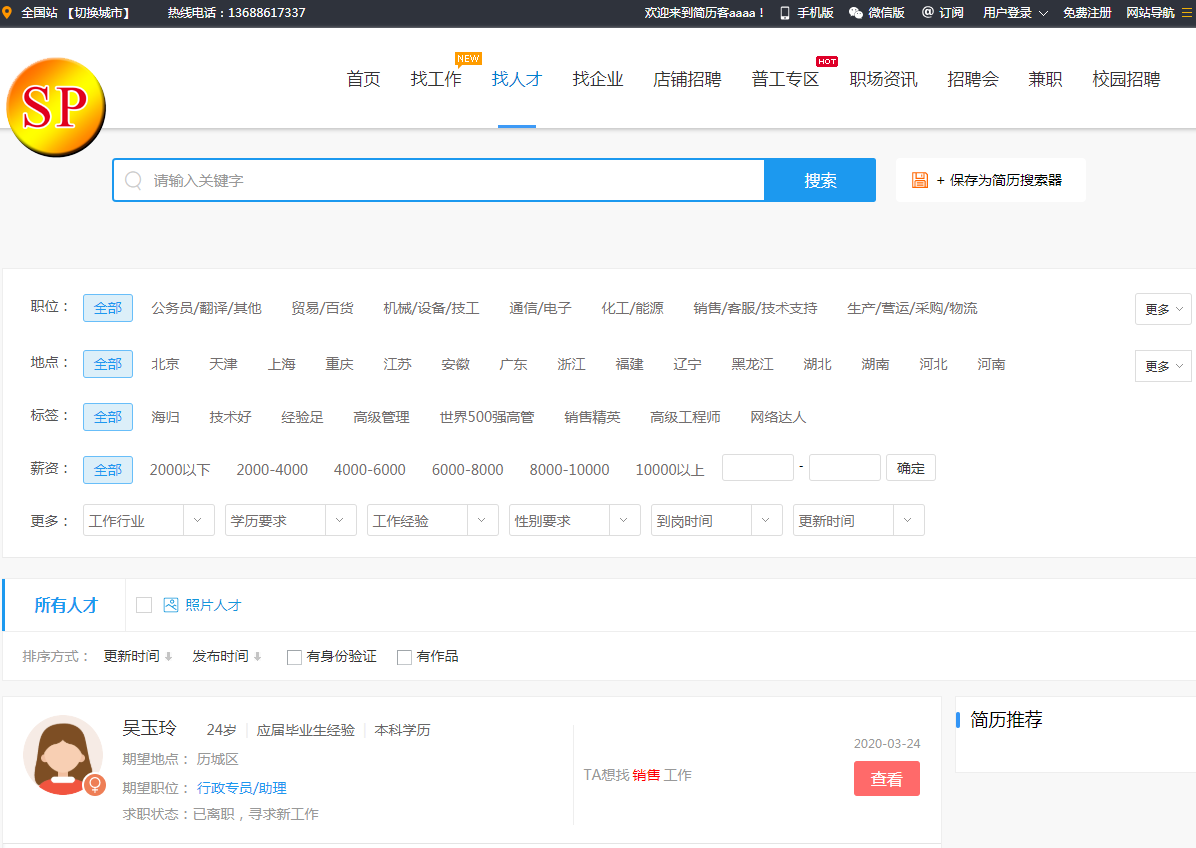Filter location by 广东
Image resolution: width=1196 pixels, height=848 pixels.
[x=513, y=365]
